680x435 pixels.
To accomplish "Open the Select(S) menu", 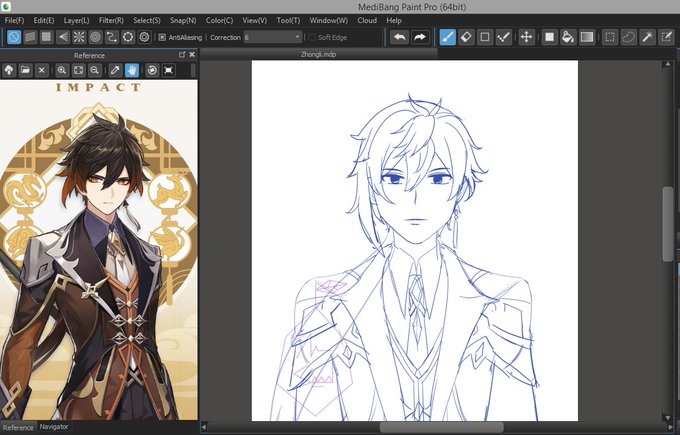I will [147, 20].
